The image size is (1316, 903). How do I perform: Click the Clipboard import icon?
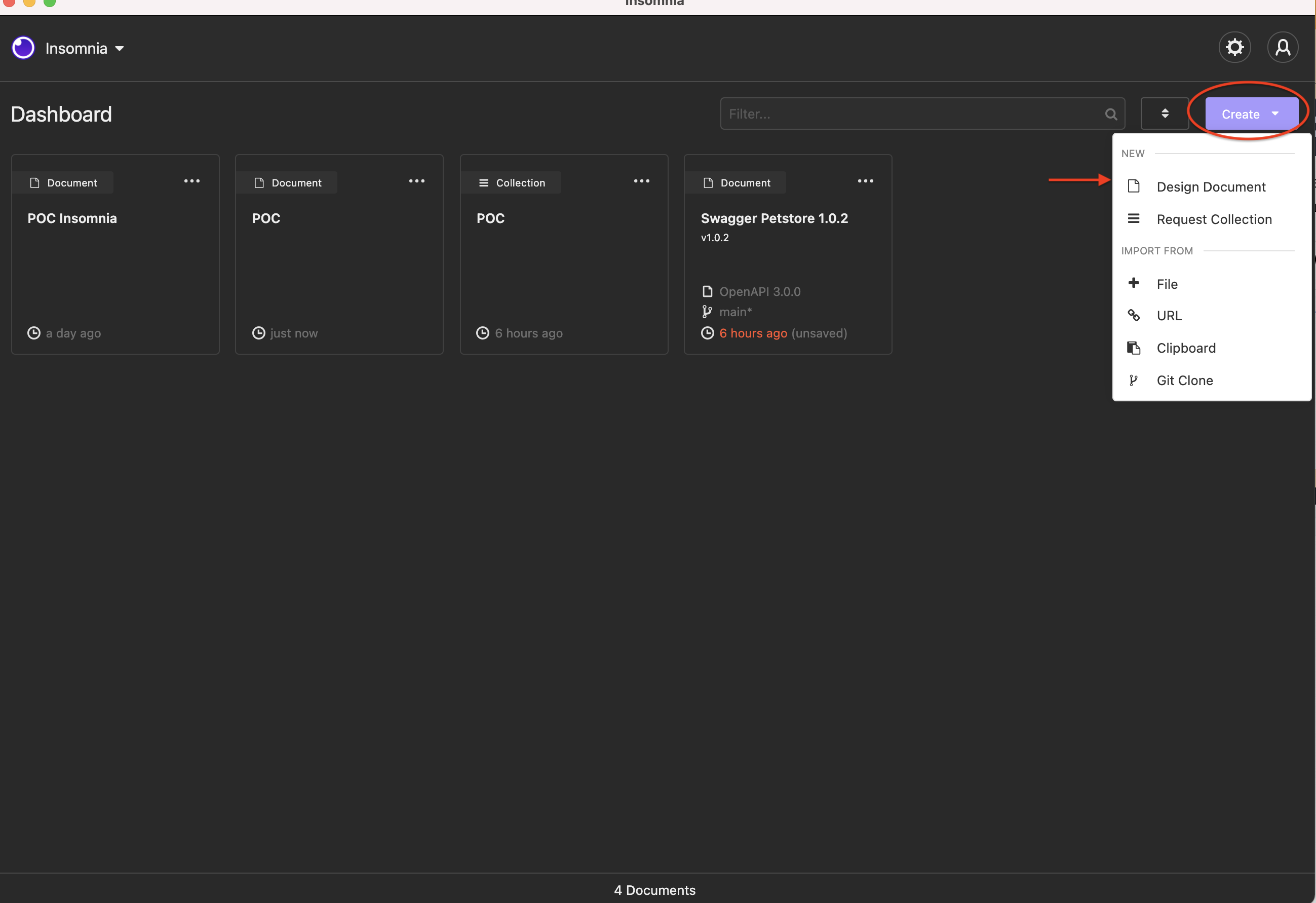click(x=1134, y=347)
